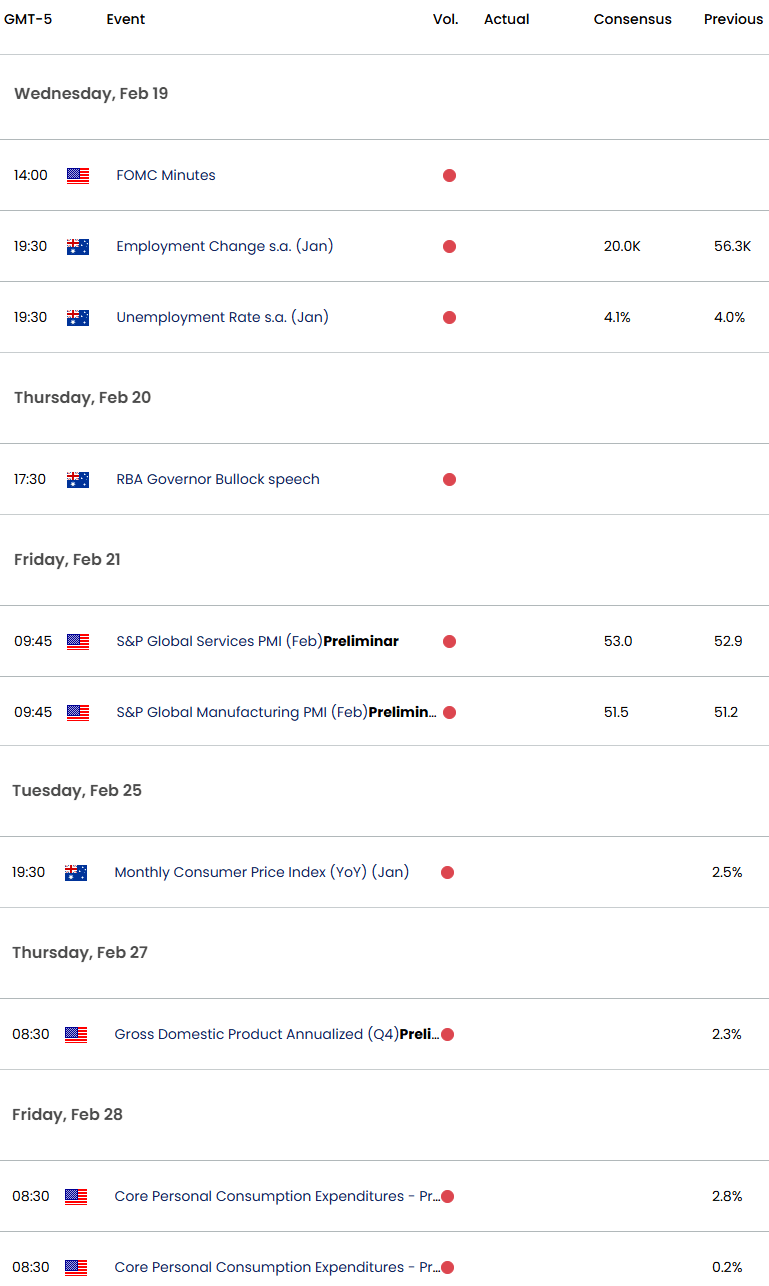Select the Consensus column header
The width and height of the screenshot is (769, 1286).
(x=632, y=19)
